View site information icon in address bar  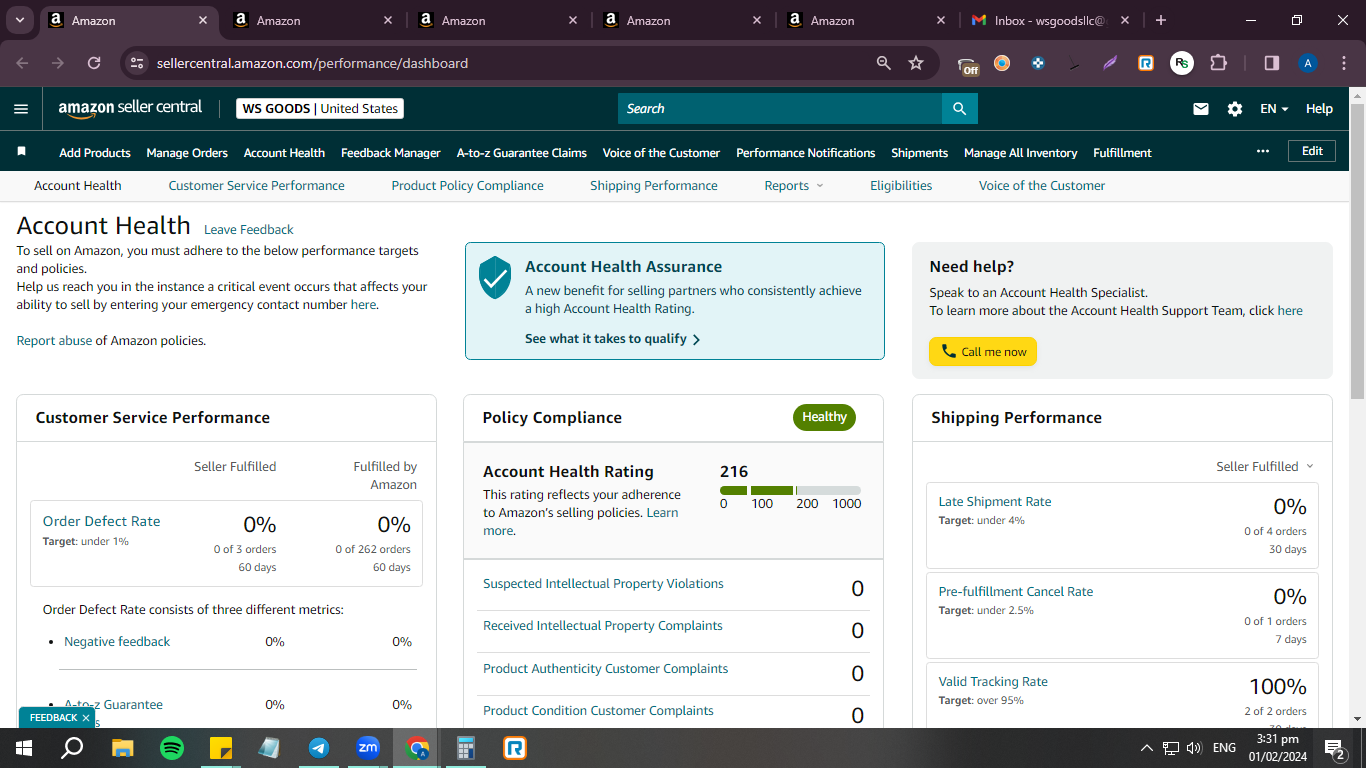137,63
